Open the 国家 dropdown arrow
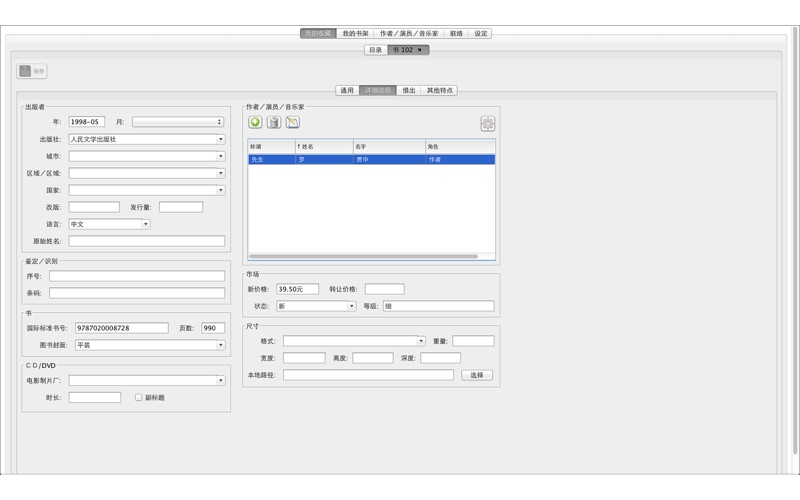Image resolution: width=800 pixels, height=500 pixels. pyautogui.click(x=221, y=190)
